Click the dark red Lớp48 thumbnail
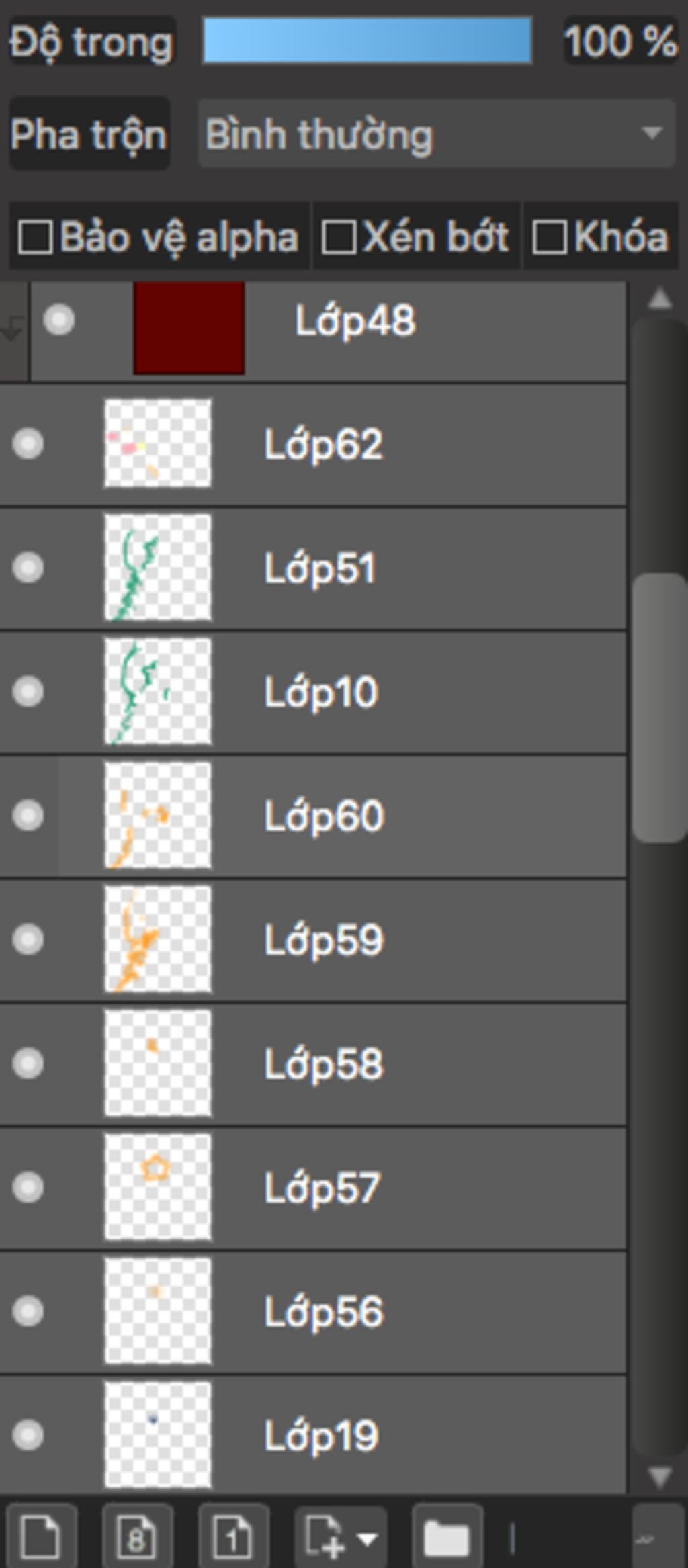The width and height of the screenshot is (688, 1568). tap(189, 327)
